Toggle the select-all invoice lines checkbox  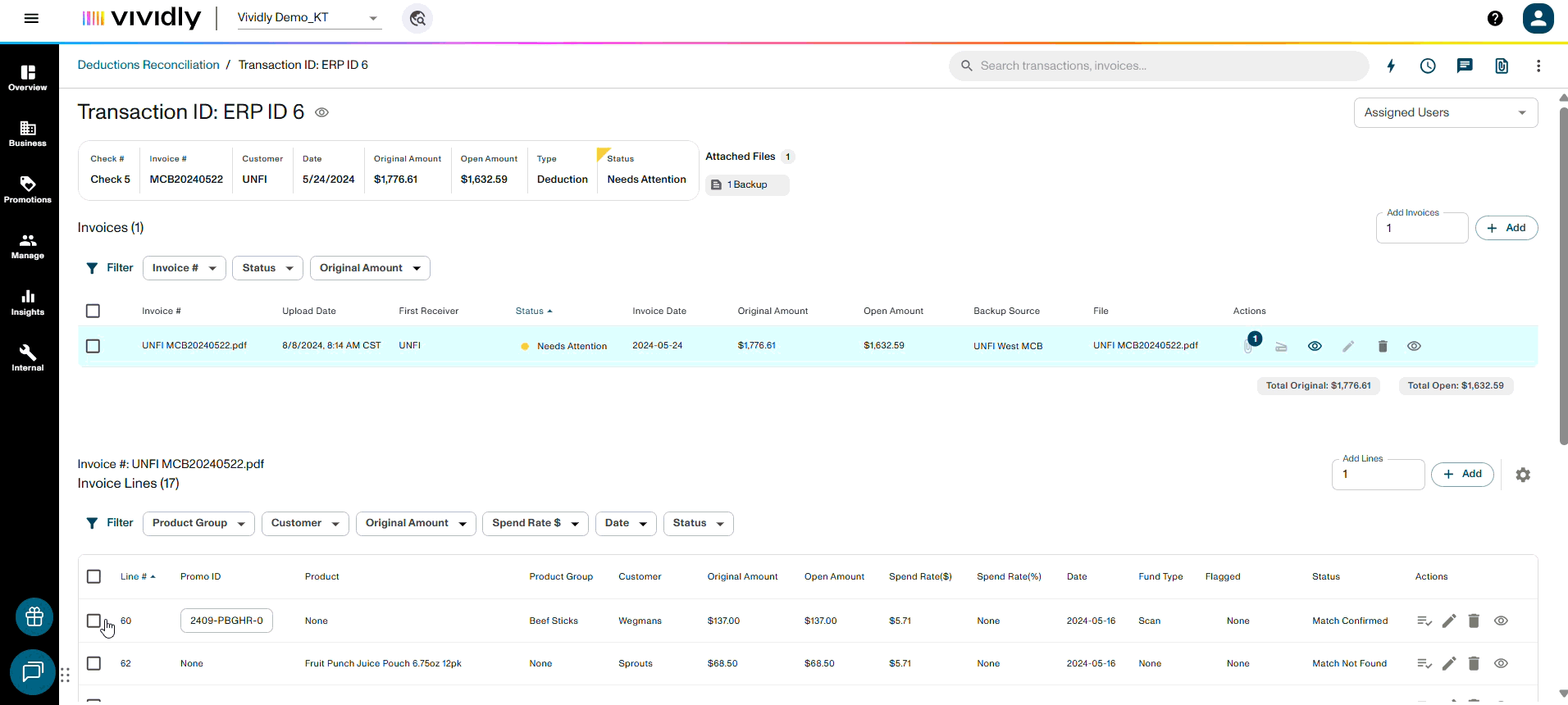[93, 576]
